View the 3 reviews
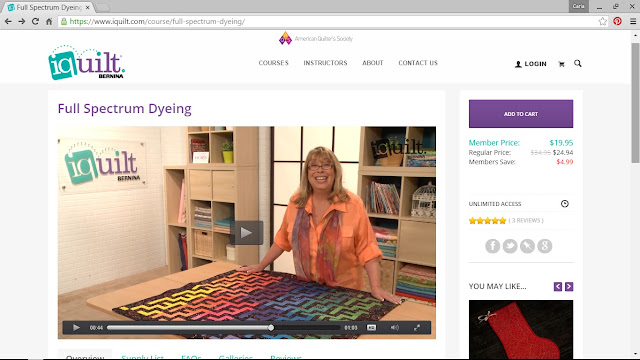Viewport: 640px width, 360px height. (526, 220)
